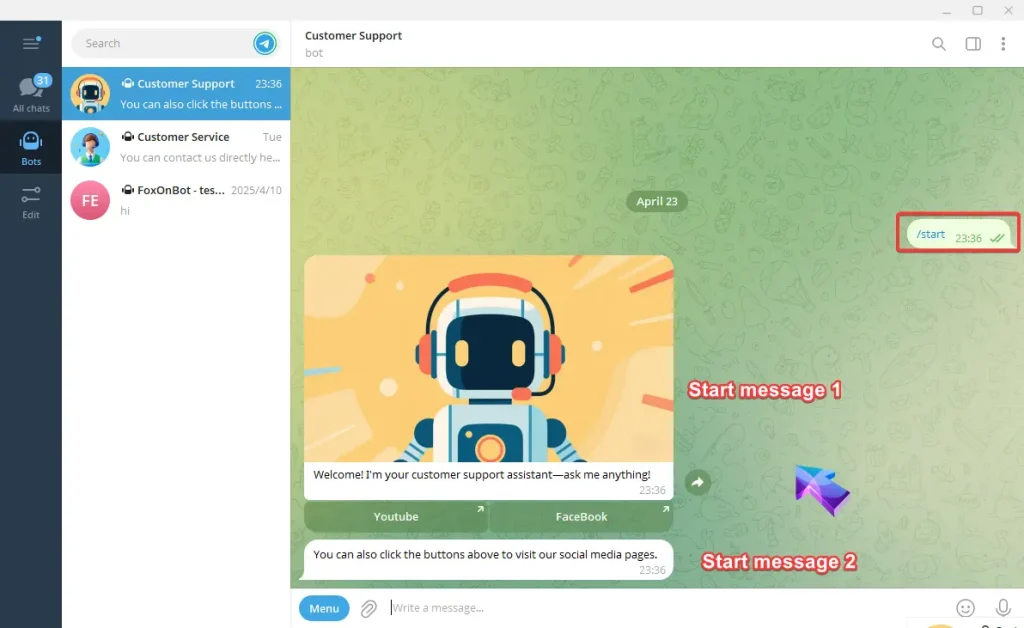The image size is (1024, 628).
Task: Open the hamburger main menu
Action: [x=30, y=43]
